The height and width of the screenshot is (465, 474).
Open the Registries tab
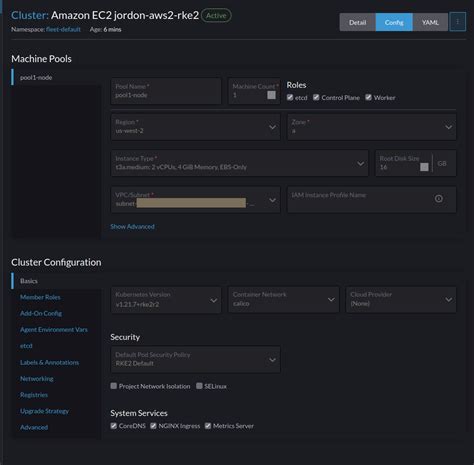[34, 395]
